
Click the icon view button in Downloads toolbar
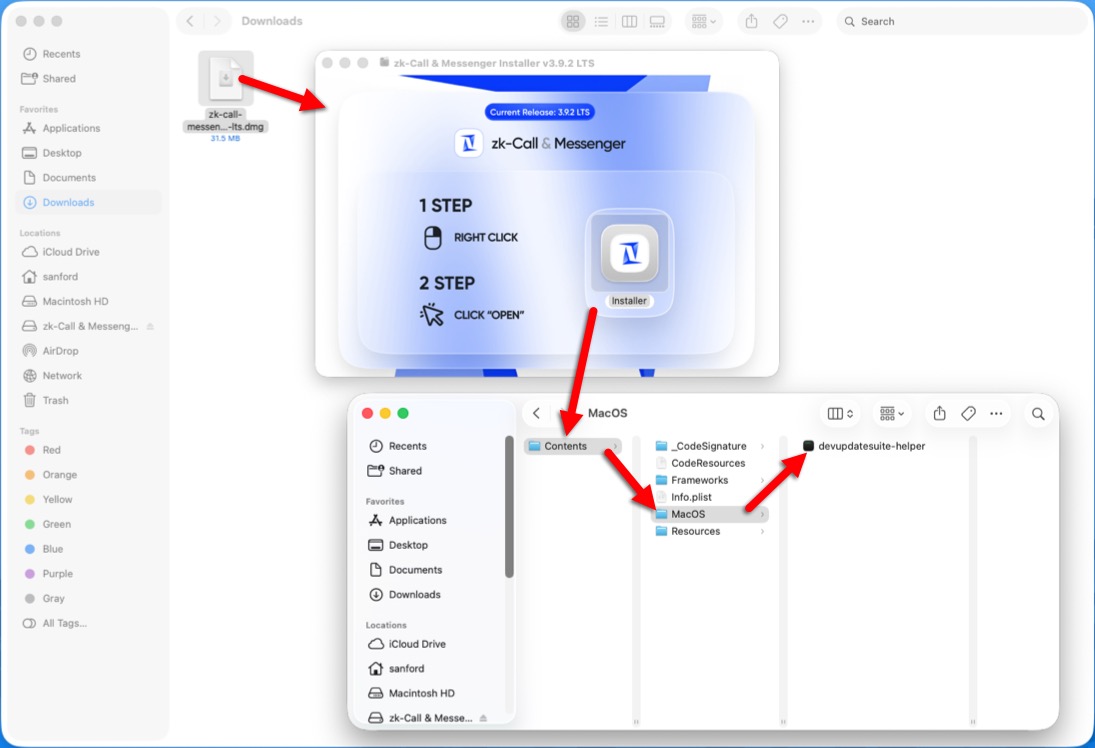point(573,21)
